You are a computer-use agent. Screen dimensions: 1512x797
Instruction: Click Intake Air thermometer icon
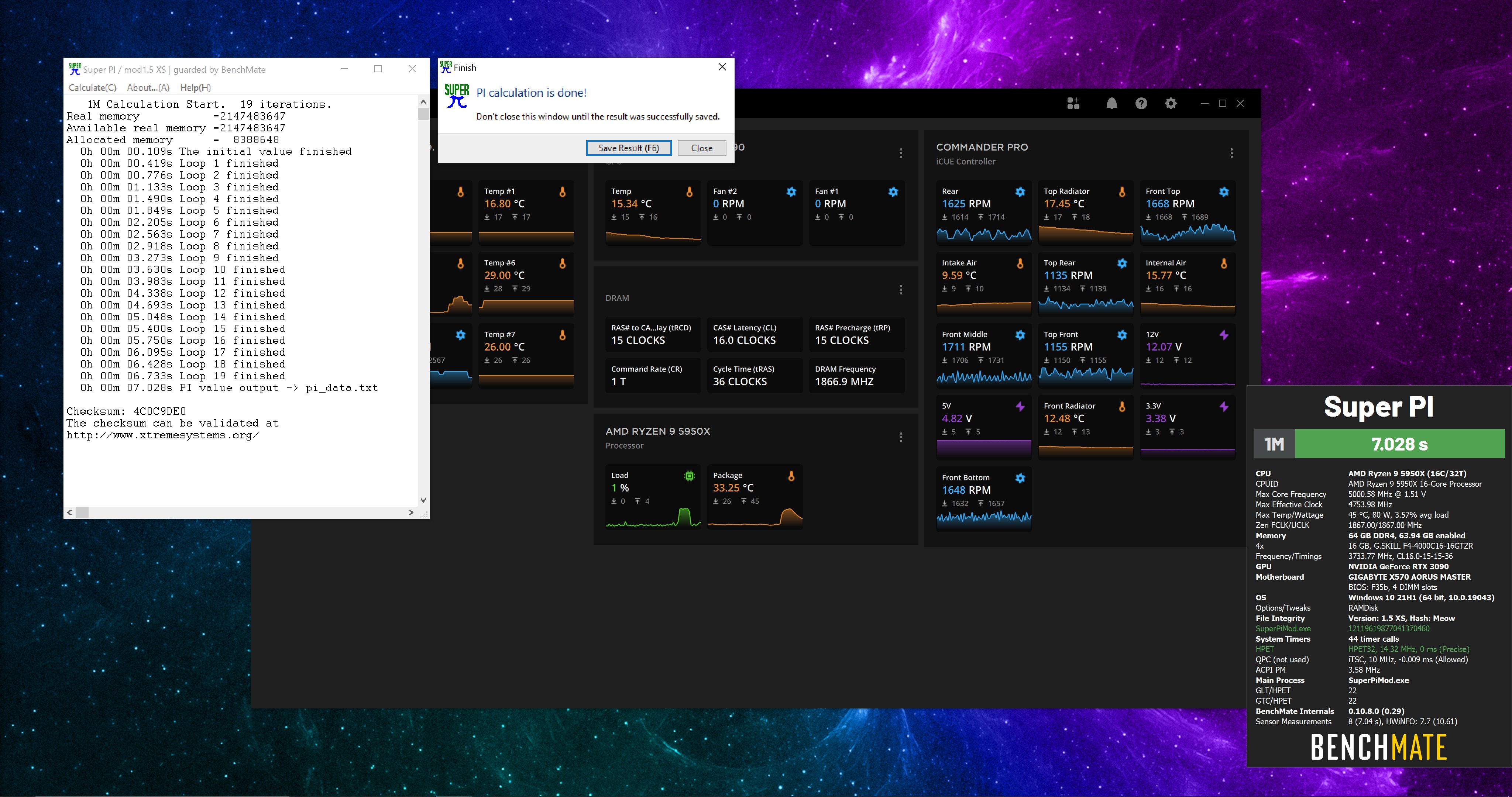[x=1020, y=263]
